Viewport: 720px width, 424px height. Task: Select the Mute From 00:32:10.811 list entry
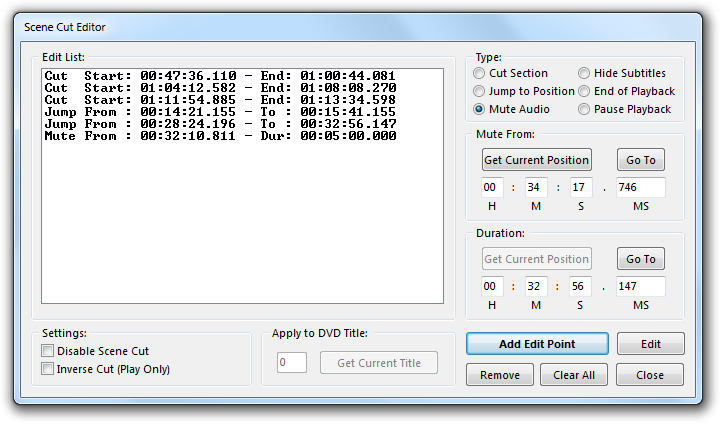click(x=220, y=136)
